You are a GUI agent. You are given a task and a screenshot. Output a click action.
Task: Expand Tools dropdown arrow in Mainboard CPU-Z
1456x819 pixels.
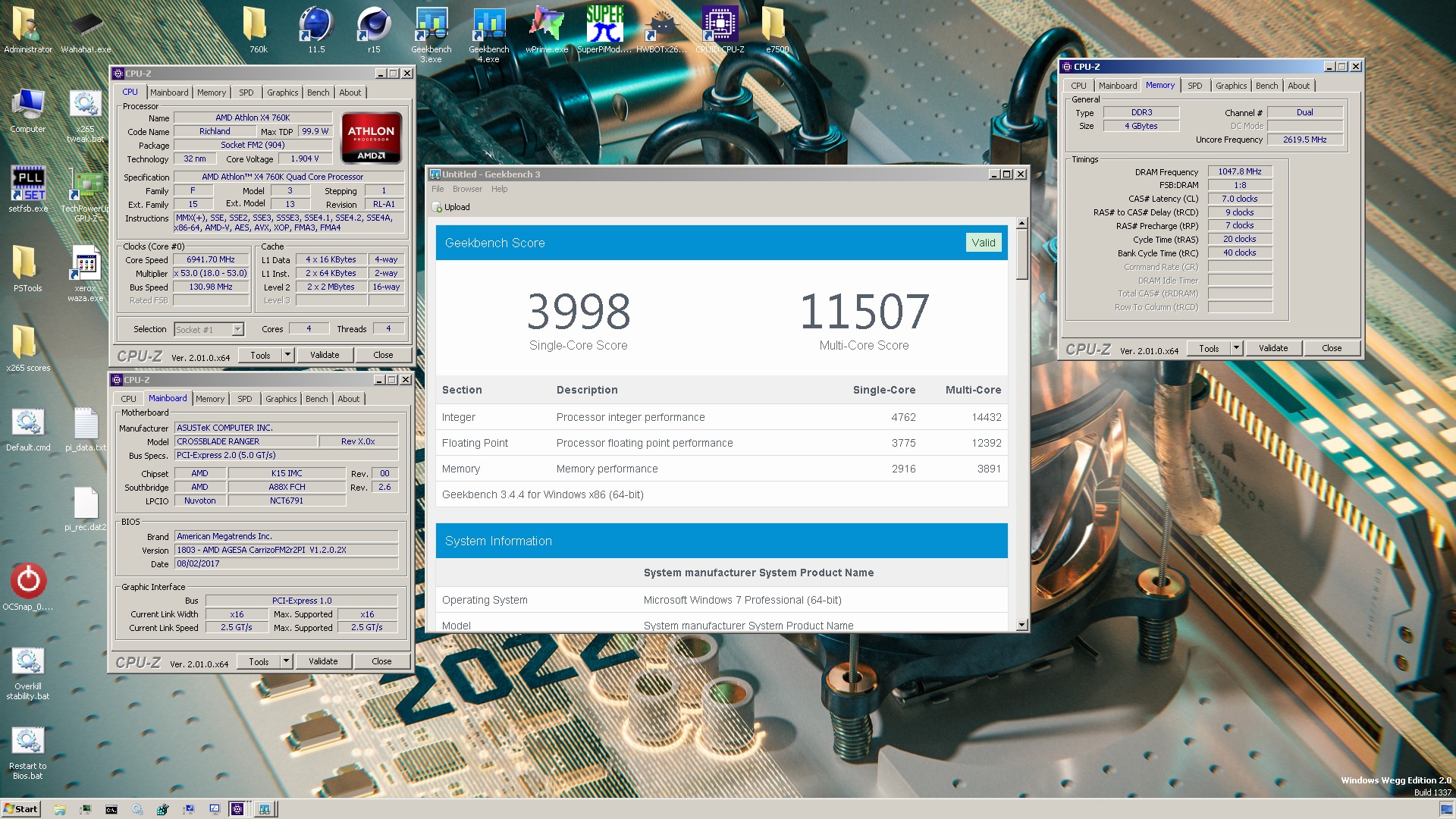click(286, 661)
